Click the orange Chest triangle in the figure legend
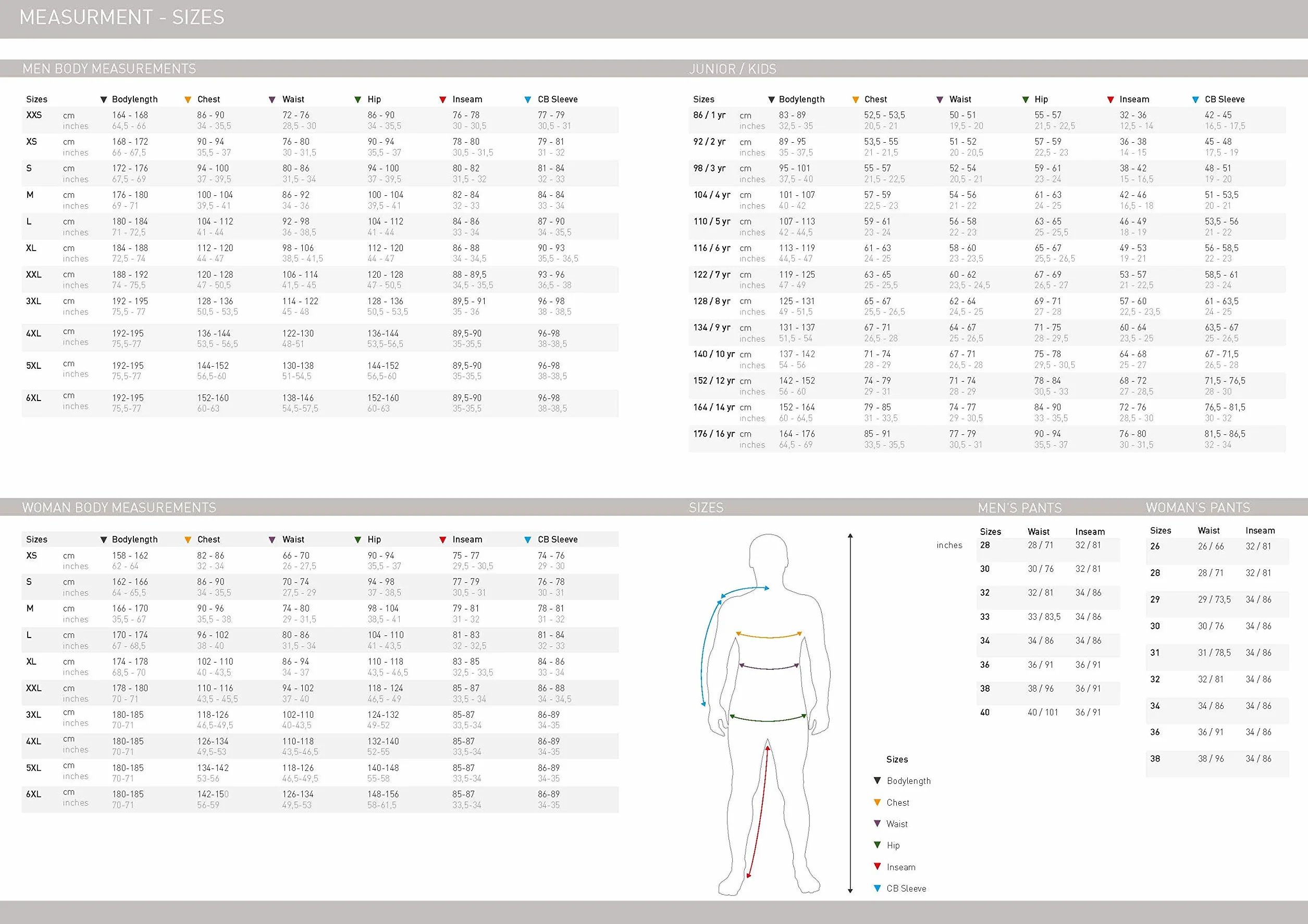This screenshot has height=924, width=1308. point(878,802)
